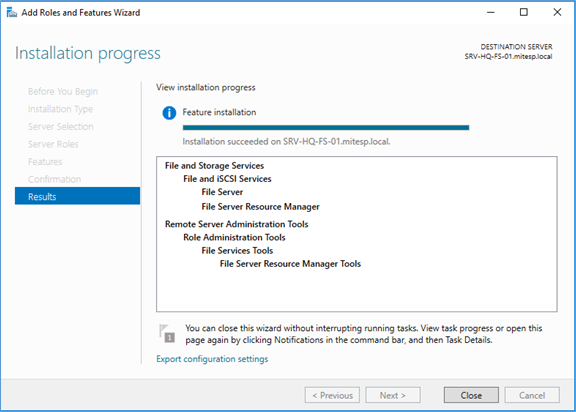Open the Before You Begin step
576x412 pixels.
pos(63,91)
